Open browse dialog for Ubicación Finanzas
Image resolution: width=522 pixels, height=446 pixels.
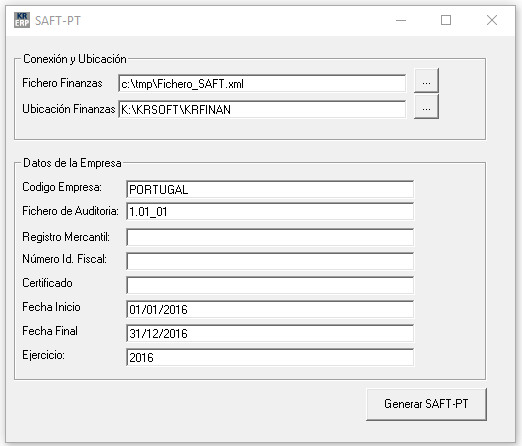tap(426, 107)
